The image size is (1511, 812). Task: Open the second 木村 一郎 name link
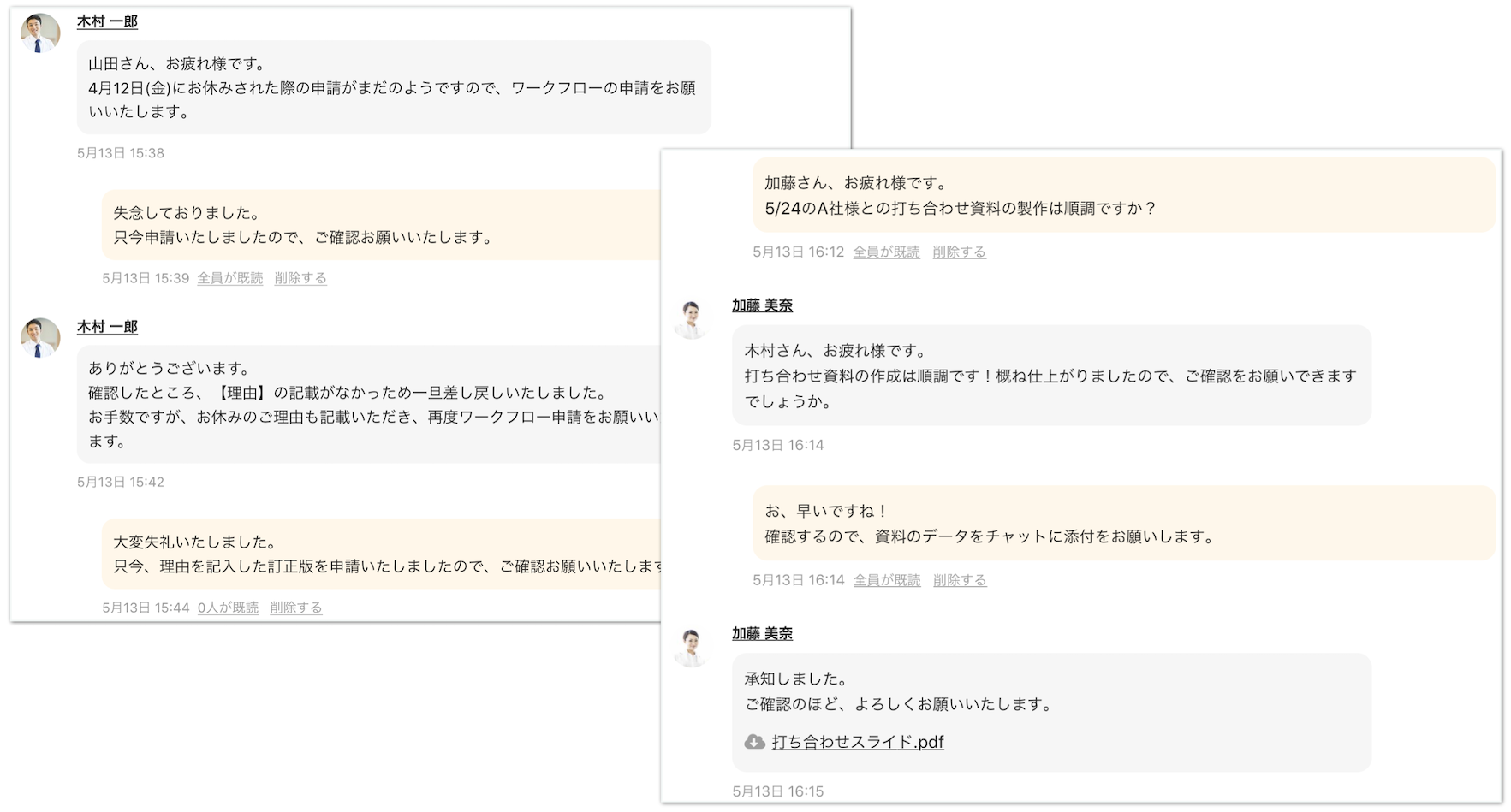click(x=107, y=327)
